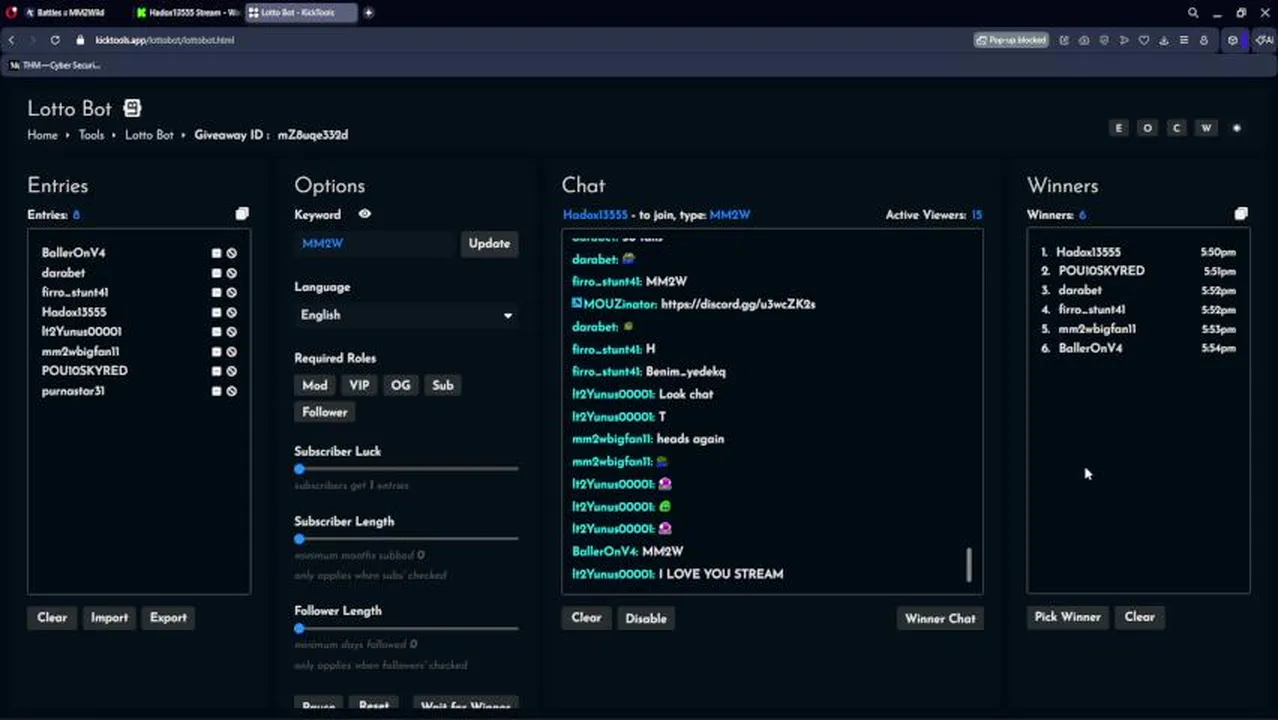
Task: Ban lt2Yunus00001 from entries
Action: pyautogui.click(x=231, y=332)
